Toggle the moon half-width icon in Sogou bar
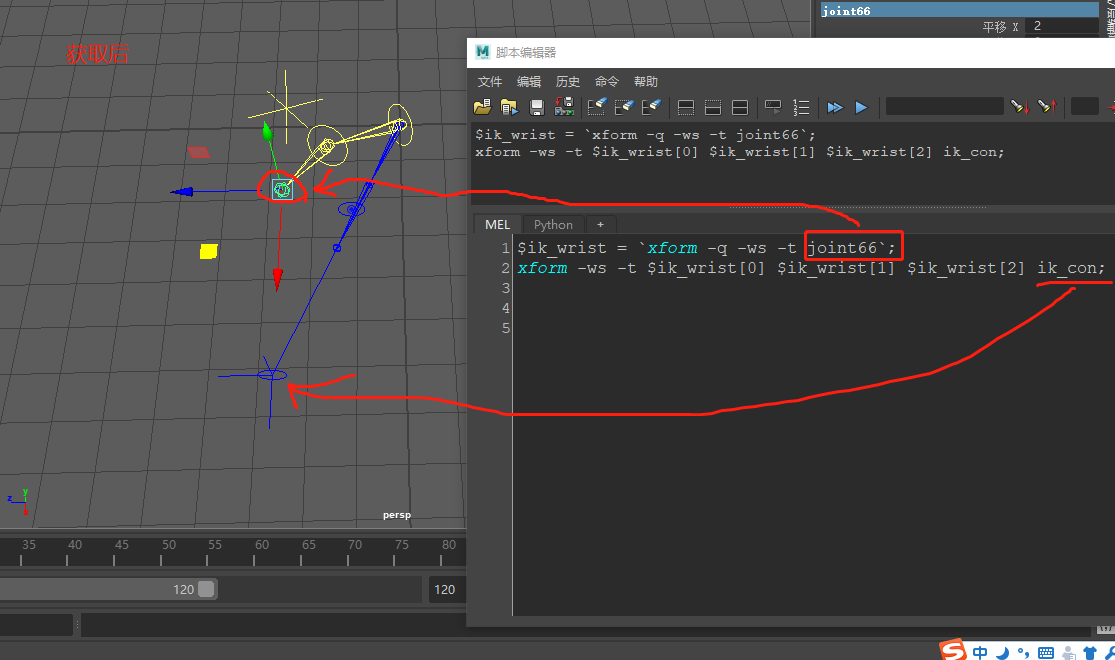The image size is (1115, 660). (x=1003, y=653)
